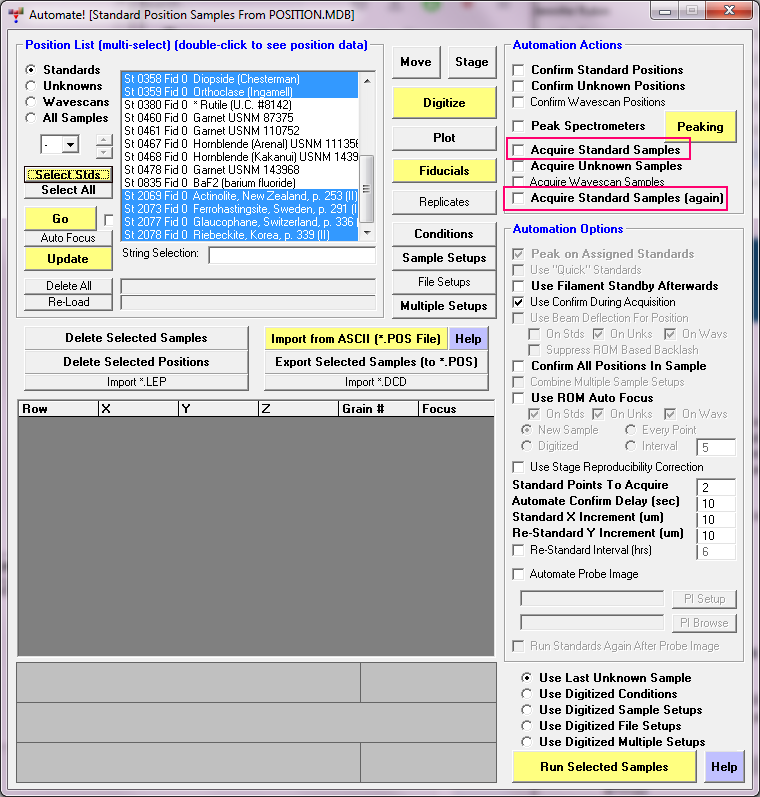This screenshot has width=760, height=797.
Task: Click the yellow Digitize button
Action: point(444,103)
